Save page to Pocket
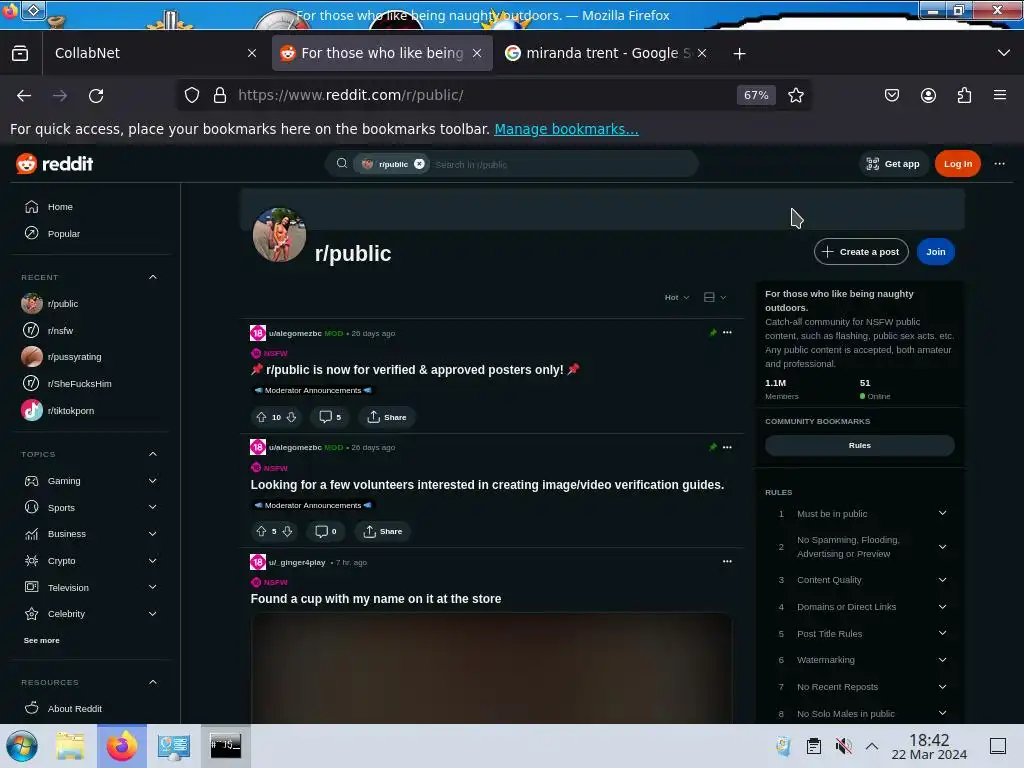Screen dimensions: 1024x768 [x=891, y=95]
